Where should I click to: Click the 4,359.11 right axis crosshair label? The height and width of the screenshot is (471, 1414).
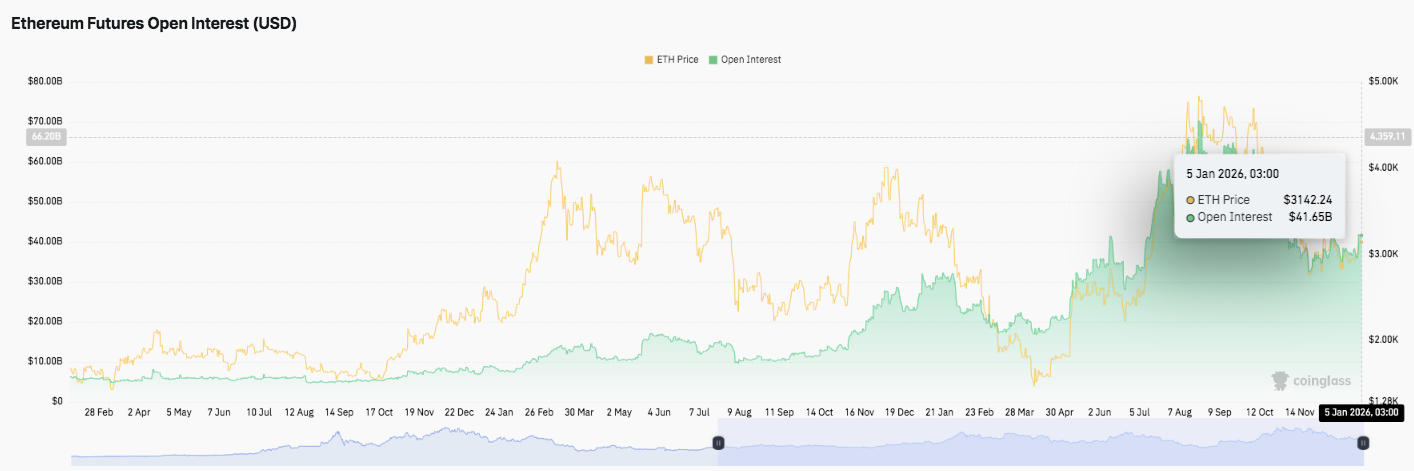[x=1387, y=136]
